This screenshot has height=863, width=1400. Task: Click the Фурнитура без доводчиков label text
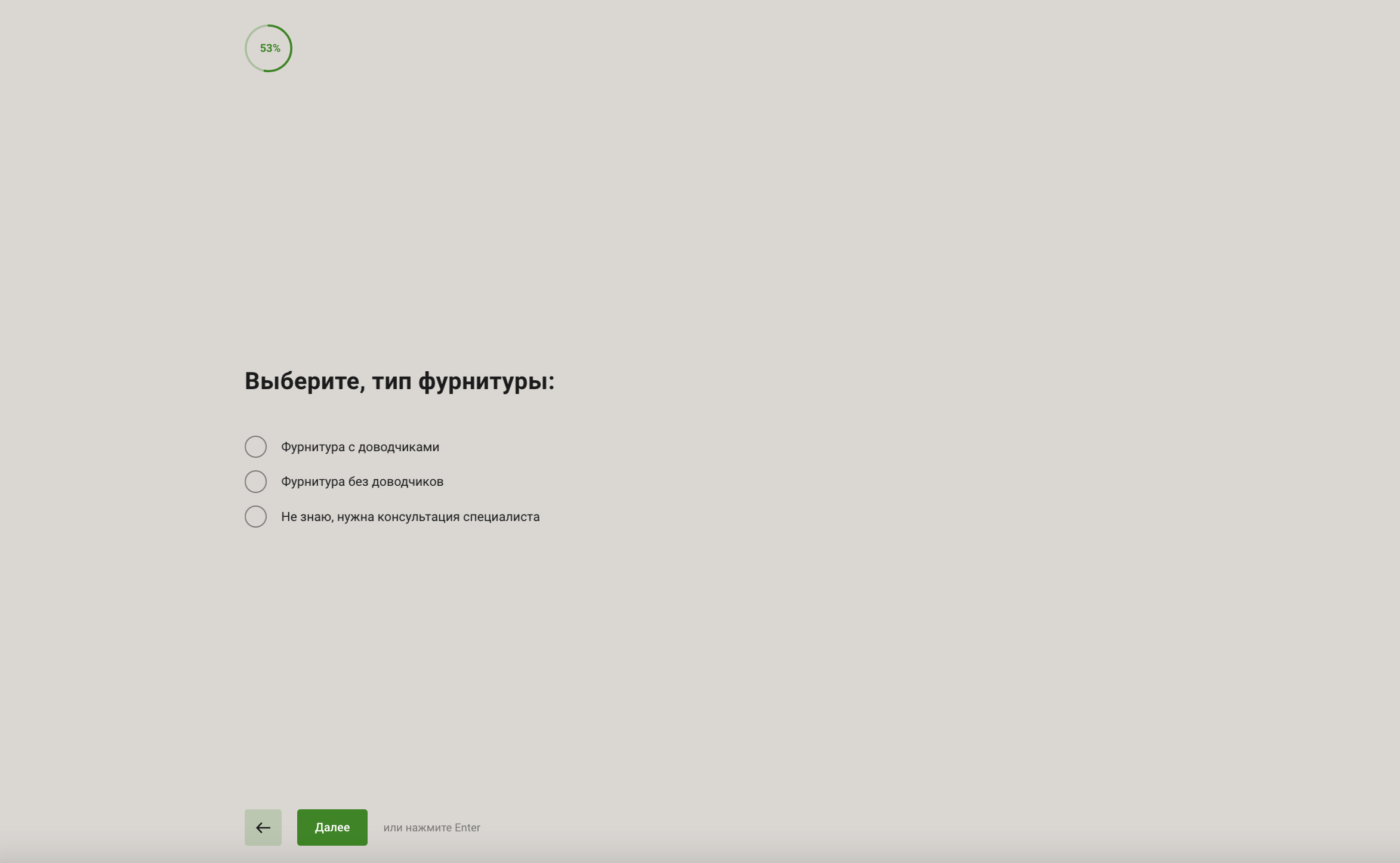coord(362,482)
